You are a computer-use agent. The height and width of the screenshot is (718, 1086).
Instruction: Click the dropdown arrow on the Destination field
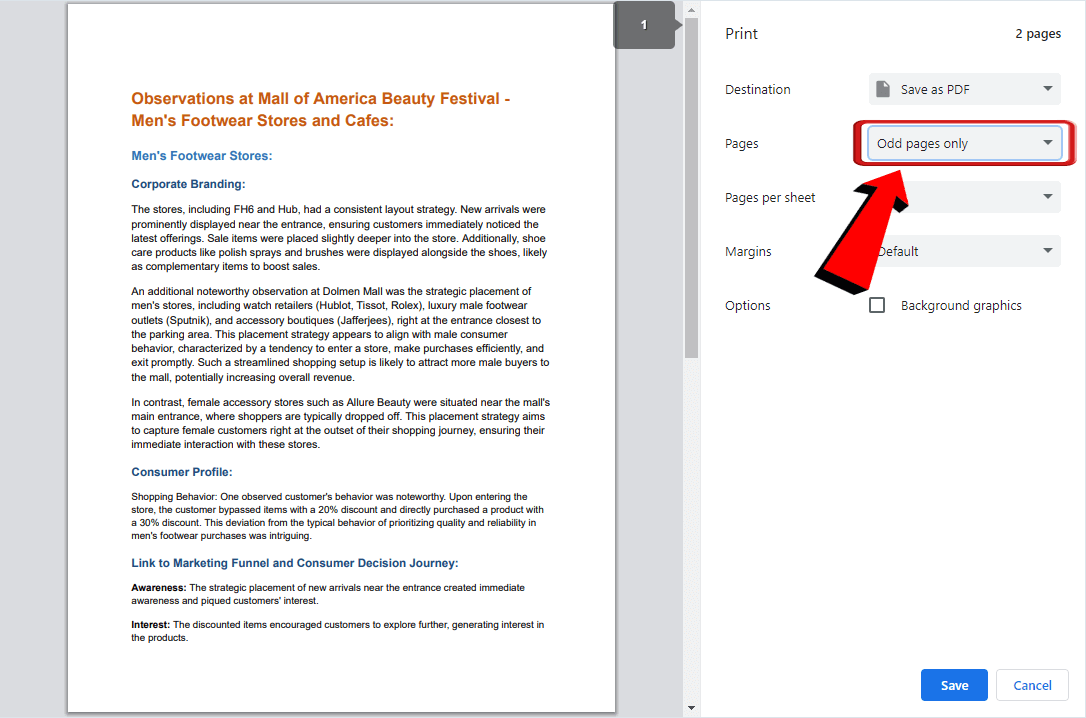point(1048,88)
